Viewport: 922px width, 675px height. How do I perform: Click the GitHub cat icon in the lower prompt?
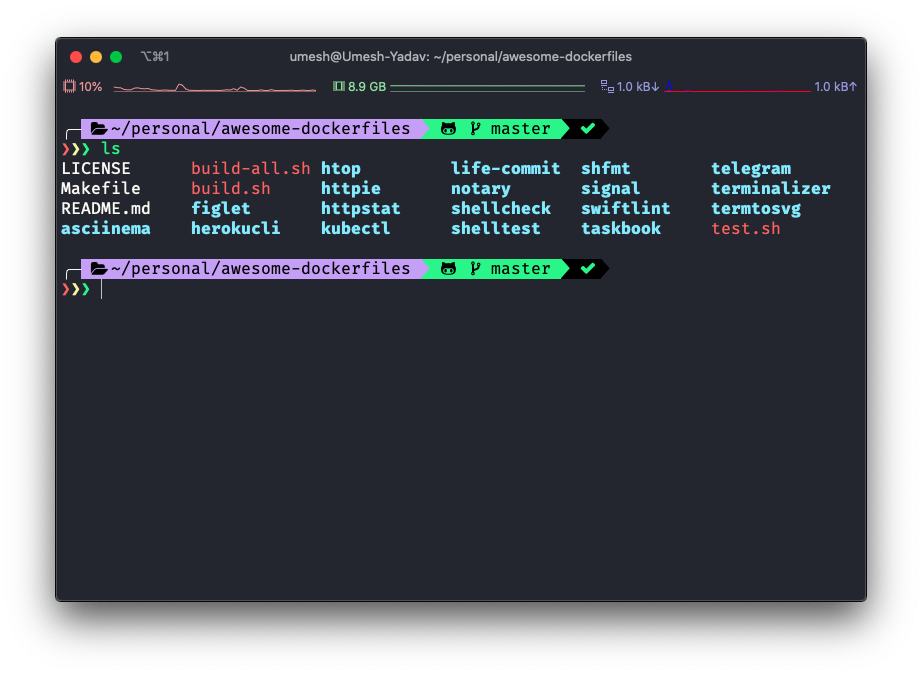[x=449, y=269]
